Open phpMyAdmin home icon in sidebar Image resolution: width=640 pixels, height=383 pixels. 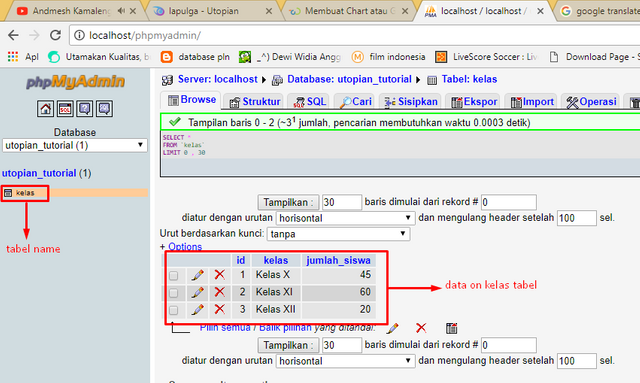click(x=45, y=109)
